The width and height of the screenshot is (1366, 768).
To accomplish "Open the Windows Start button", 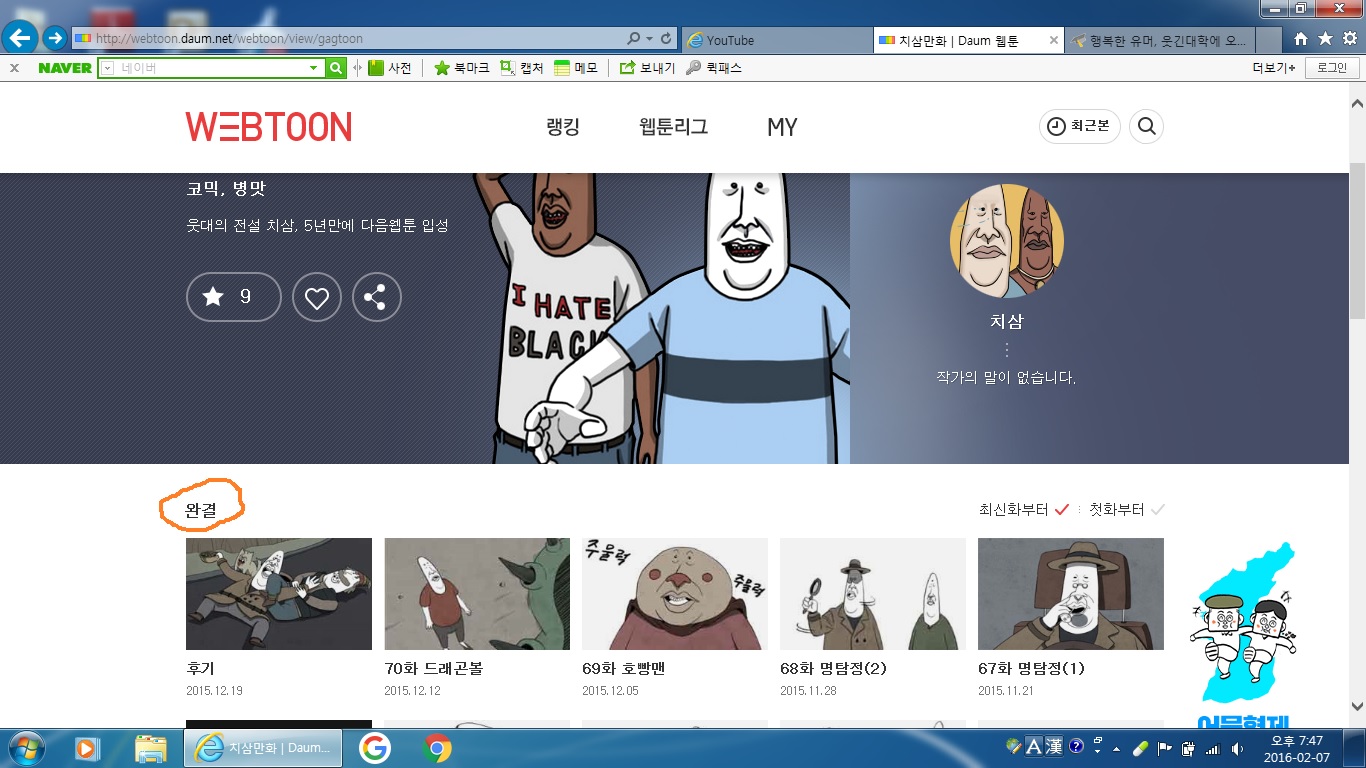I will [25, 748].
